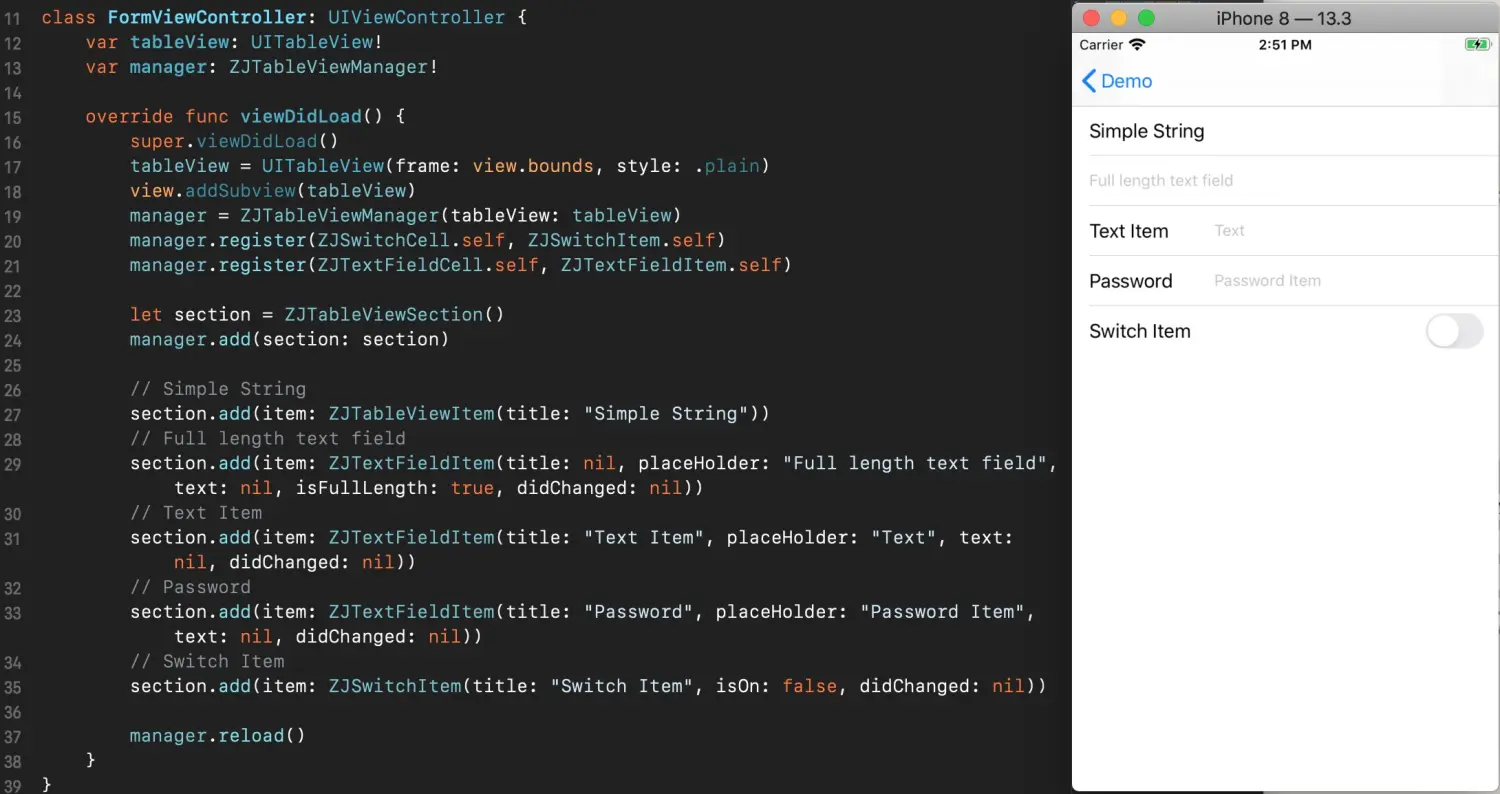The width and height of the screenshot is (1500, 794).
Task: Click line number 15 in gutter
Action: point(13,117)
